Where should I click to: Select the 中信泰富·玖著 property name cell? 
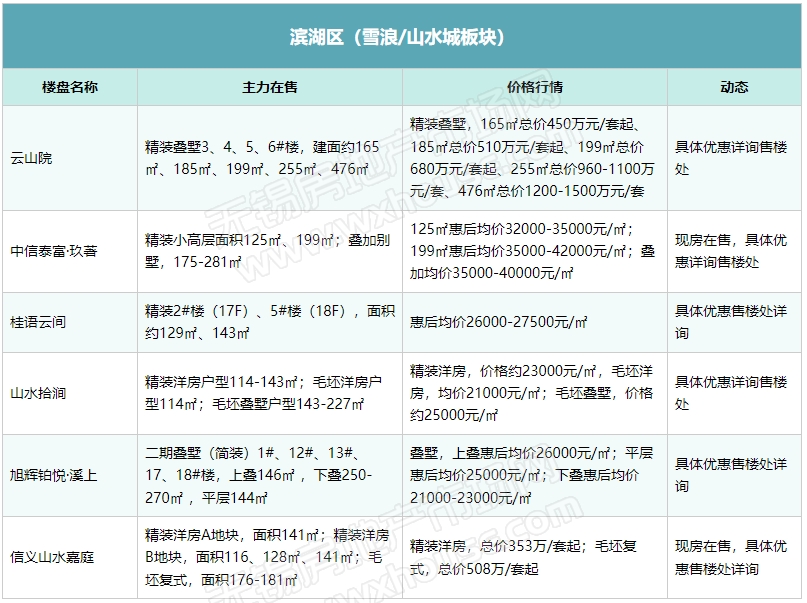70,251
